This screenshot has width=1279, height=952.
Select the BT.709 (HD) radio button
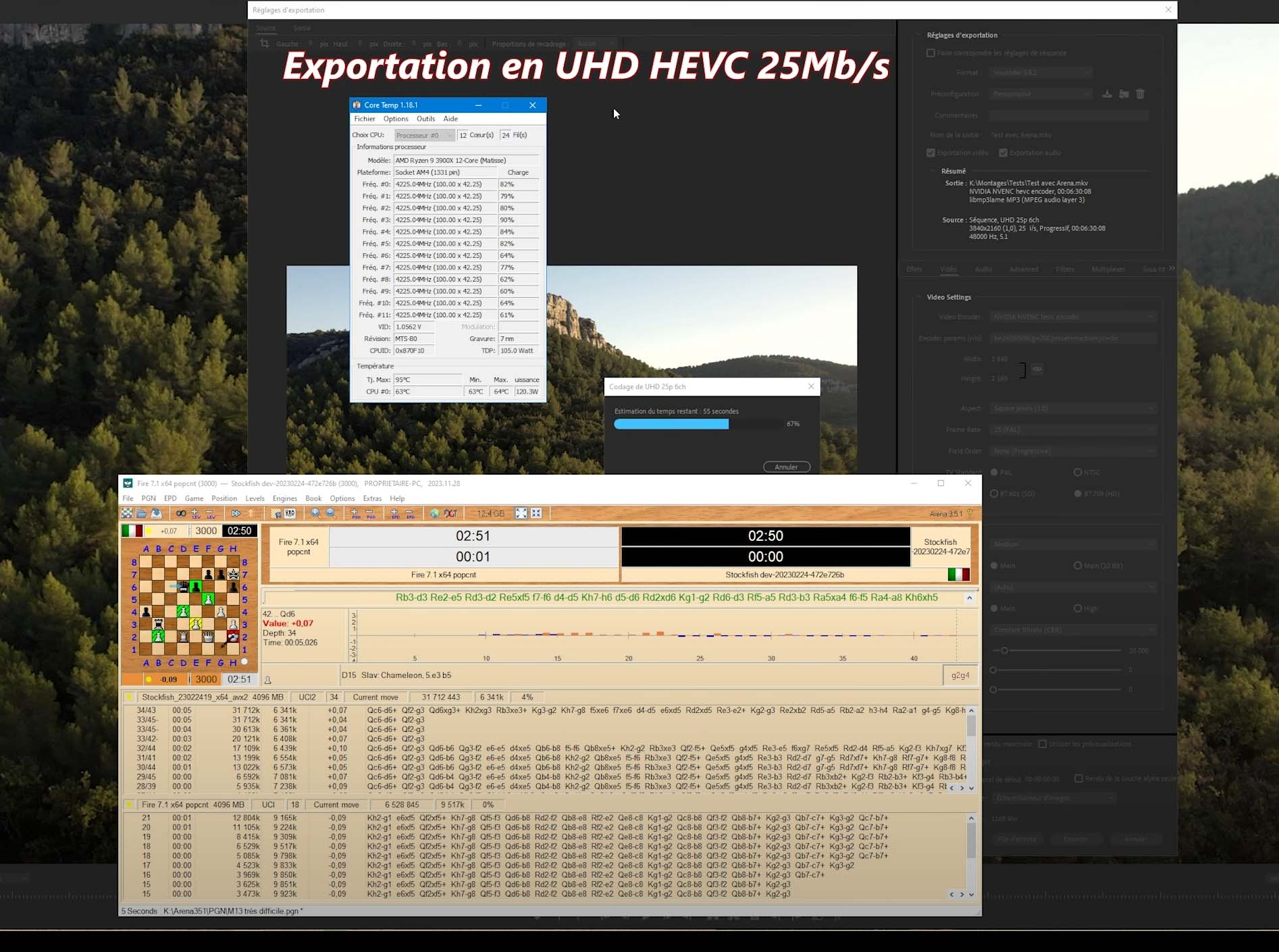click(x=1078, y=494)
